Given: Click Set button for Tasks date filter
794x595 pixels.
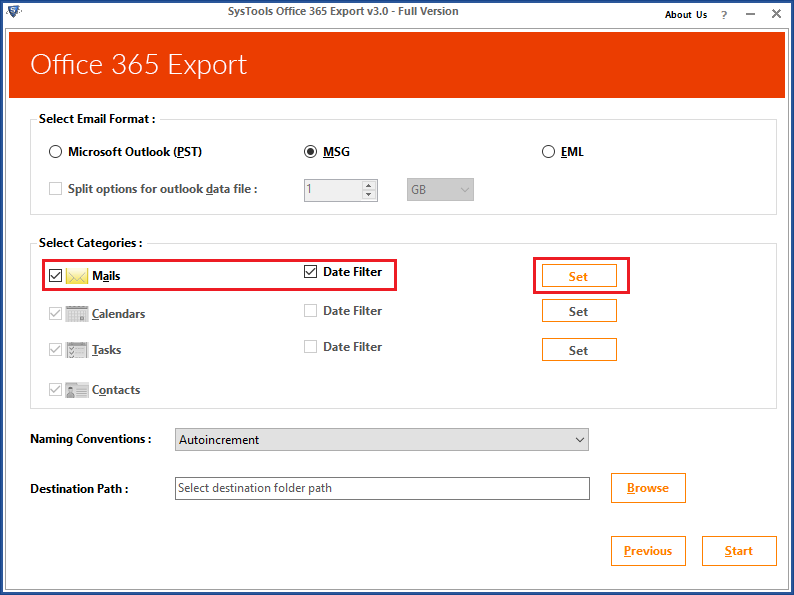Looking at the screenshot, I should (579, 350).
